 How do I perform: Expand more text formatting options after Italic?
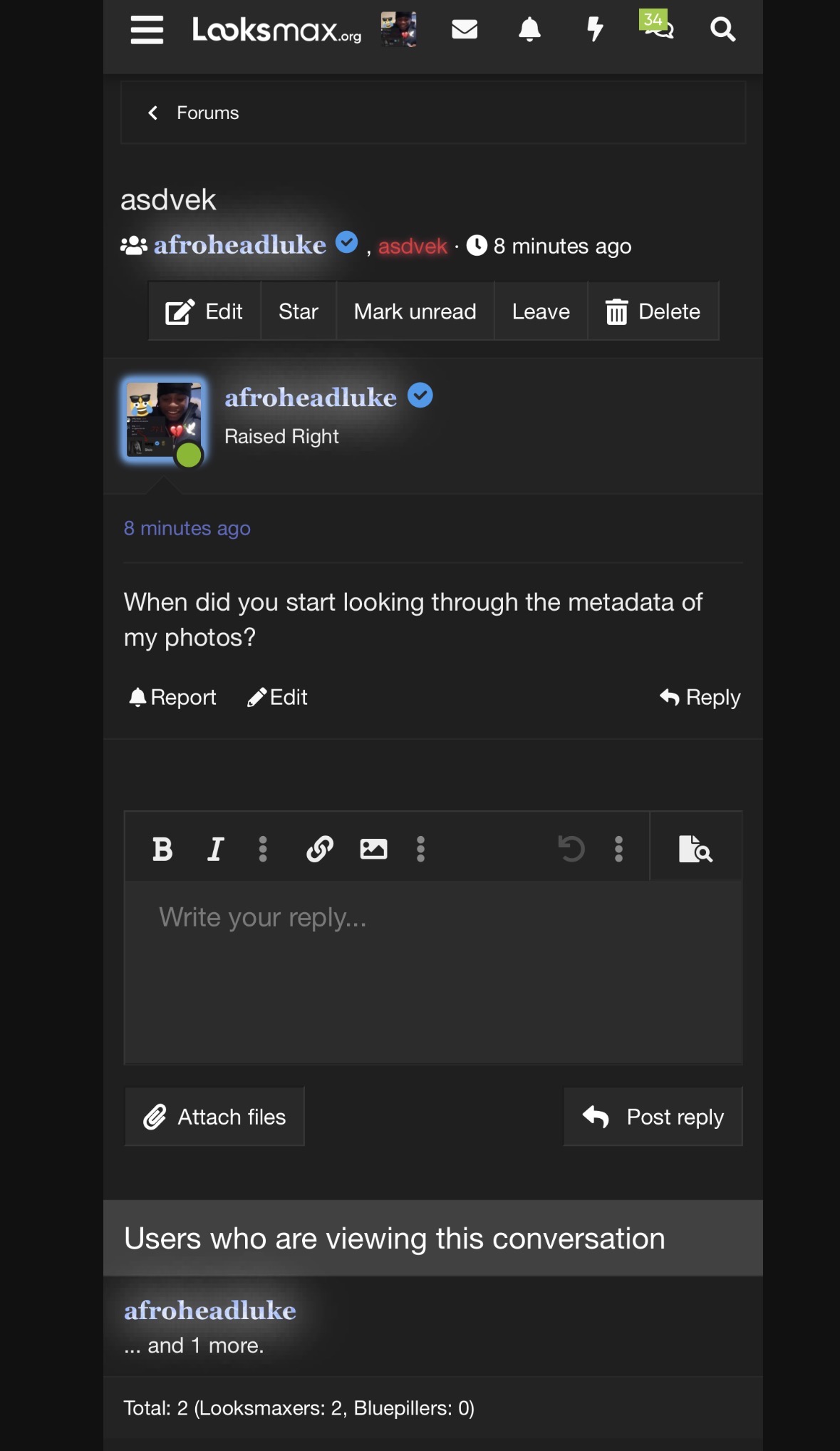tap(263, 849)
